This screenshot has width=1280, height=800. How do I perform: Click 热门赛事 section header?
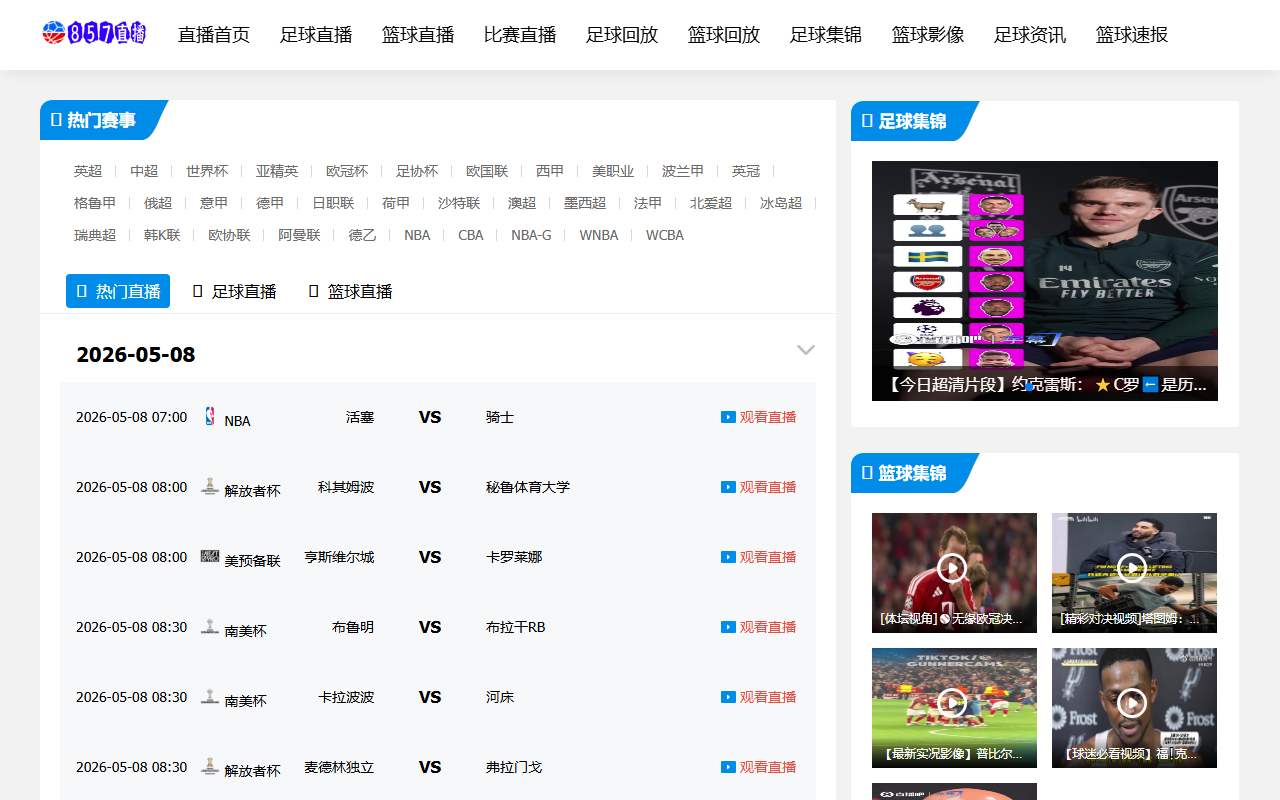(102, 120)
